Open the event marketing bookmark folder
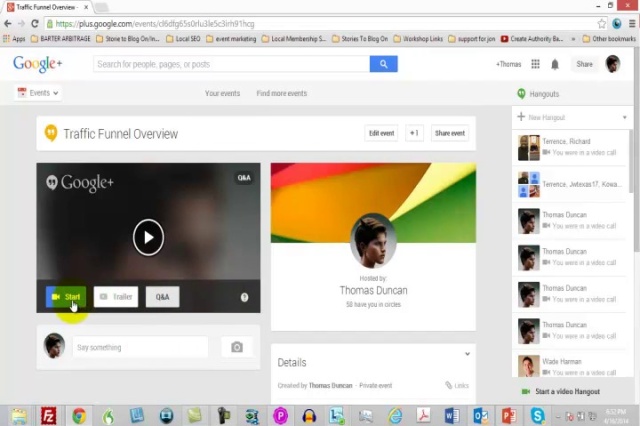The image size is (640, 426). point(231,39)
